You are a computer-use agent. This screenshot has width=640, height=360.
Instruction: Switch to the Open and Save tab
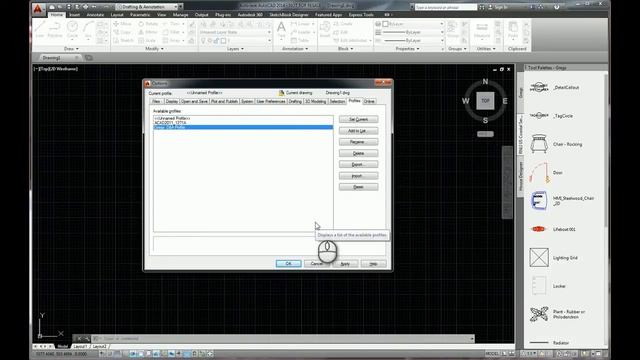coord(194,101)
